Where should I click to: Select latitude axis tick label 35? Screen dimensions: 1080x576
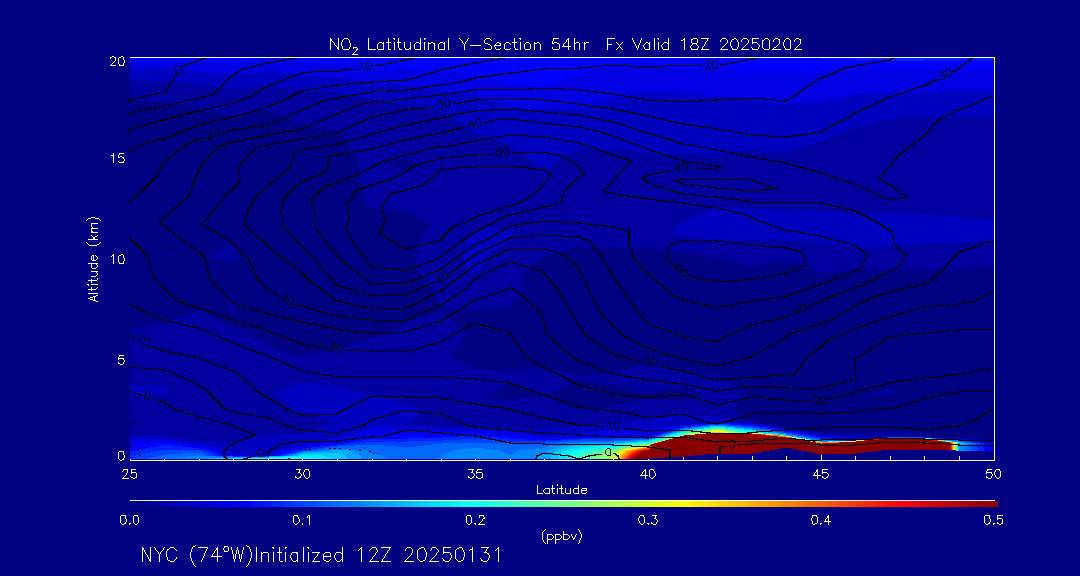tap(475, 473)
